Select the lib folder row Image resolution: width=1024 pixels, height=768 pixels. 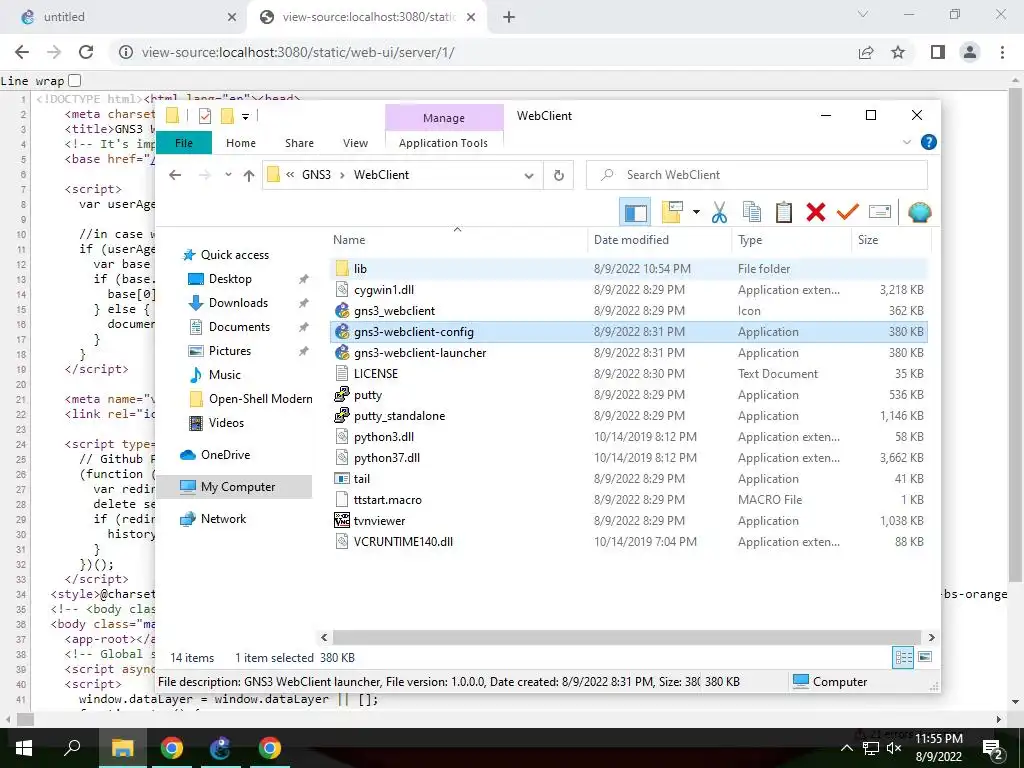[628, 269]
